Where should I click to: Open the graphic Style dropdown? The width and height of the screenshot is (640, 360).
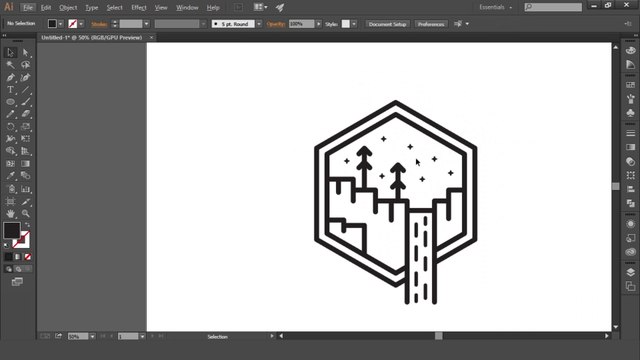tap(354, 24)
